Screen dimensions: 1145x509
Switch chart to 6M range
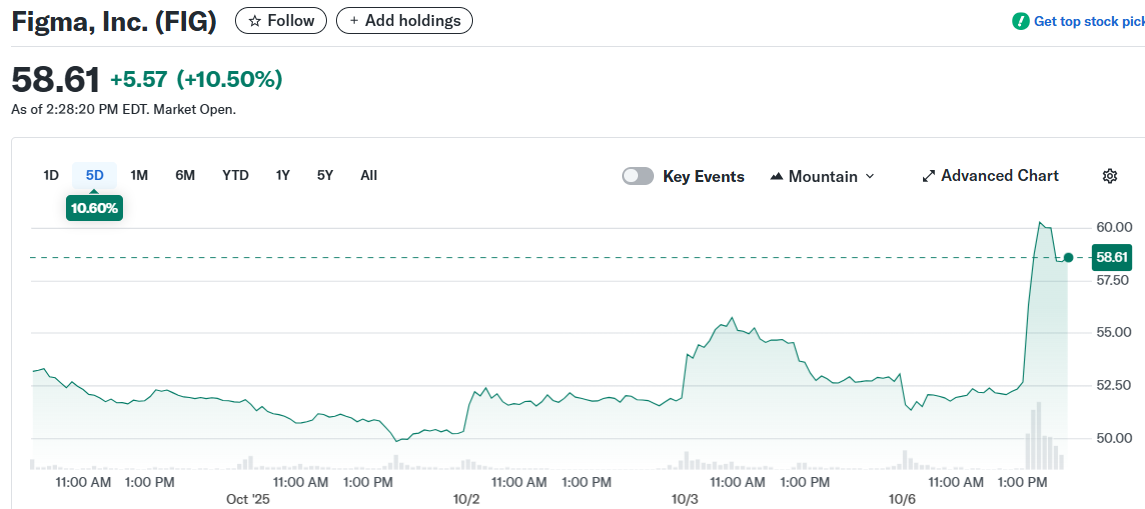[185, 175]
